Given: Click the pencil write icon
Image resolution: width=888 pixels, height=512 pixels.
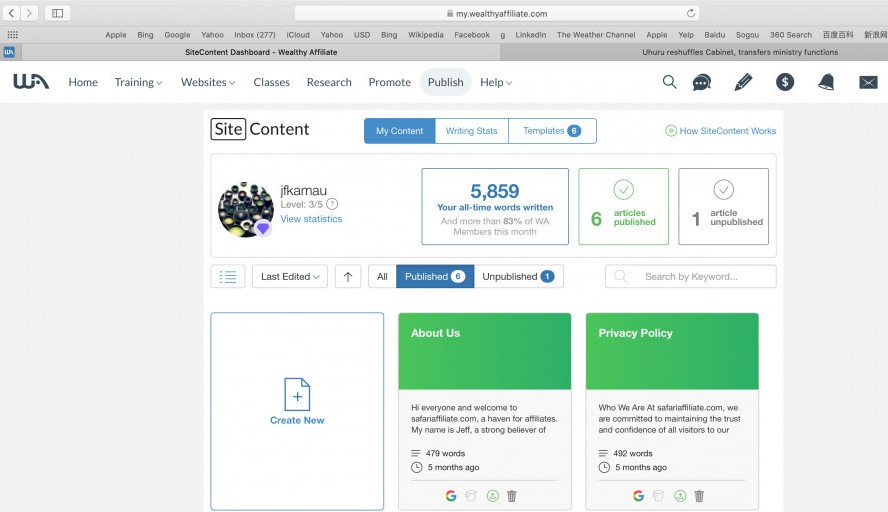Looking at the screenshot, I should click(x=743, y=82).
